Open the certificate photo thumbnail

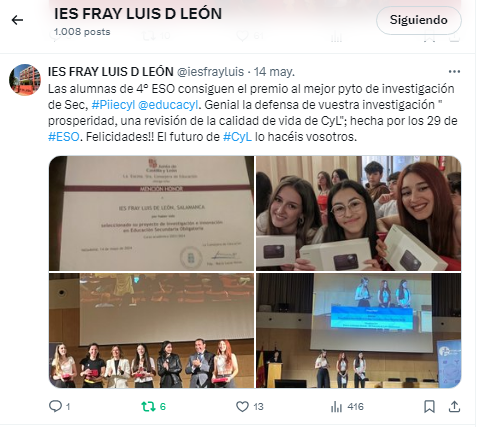[151, 213]
